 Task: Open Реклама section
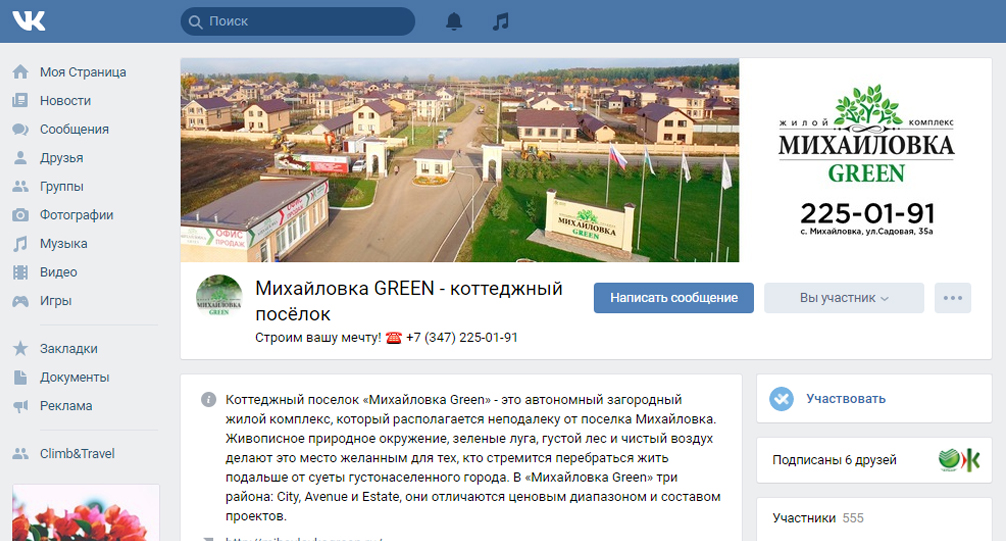[x=66, y=406]
